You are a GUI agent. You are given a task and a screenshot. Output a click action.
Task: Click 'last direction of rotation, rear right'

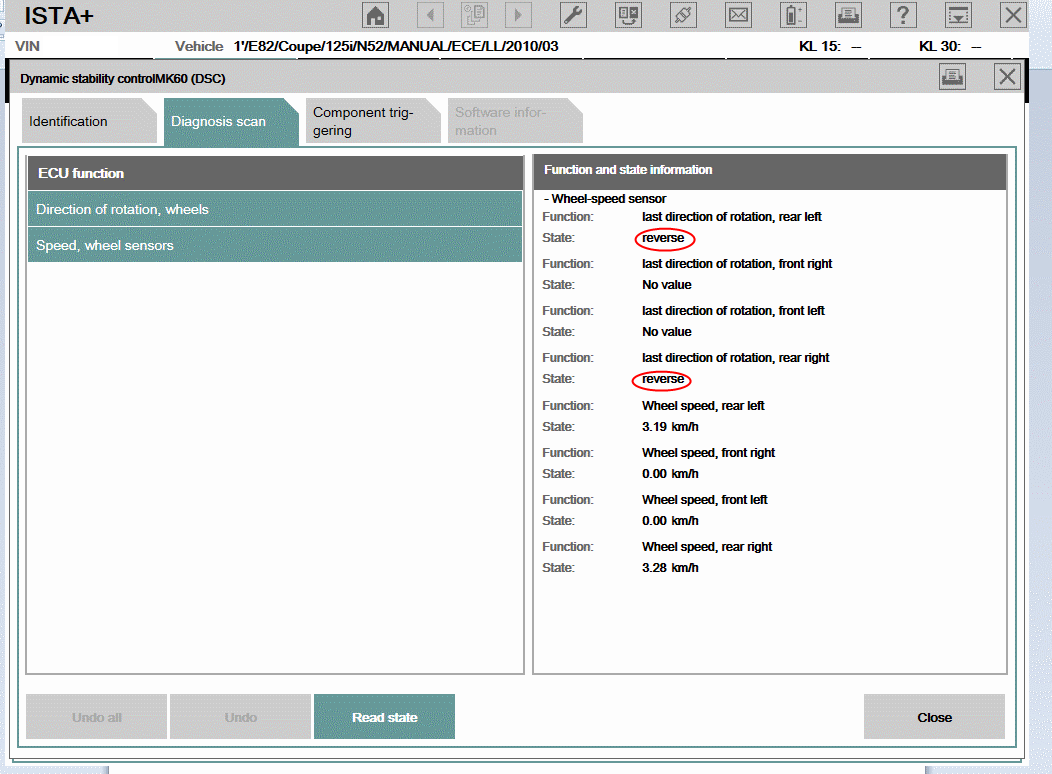tap(735, 357)
